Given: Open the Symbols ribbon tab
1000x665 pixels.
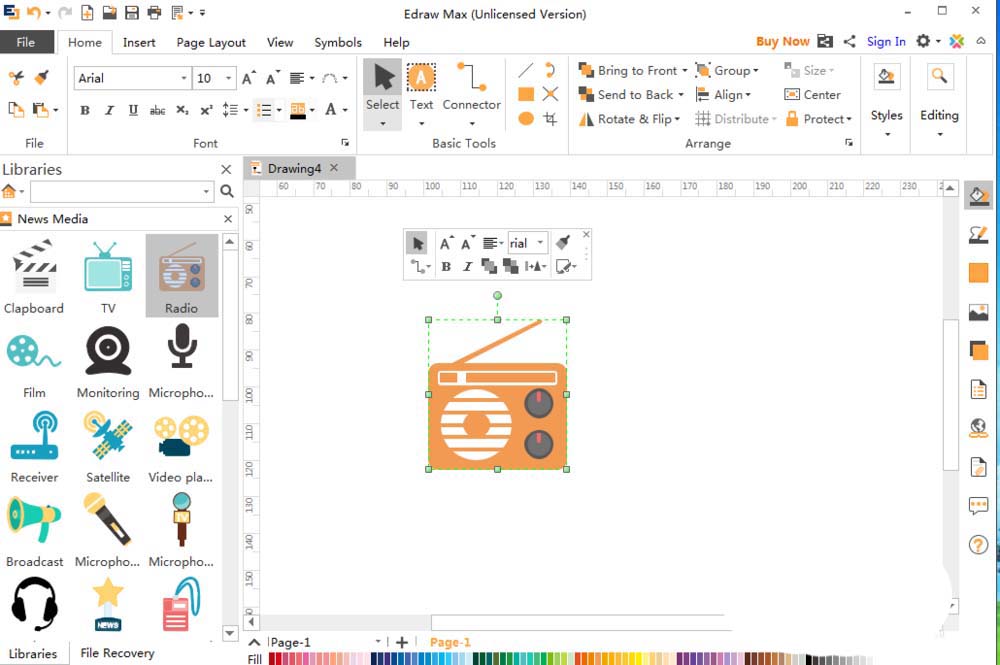Looking at the screenshot, I should [338, 42].
